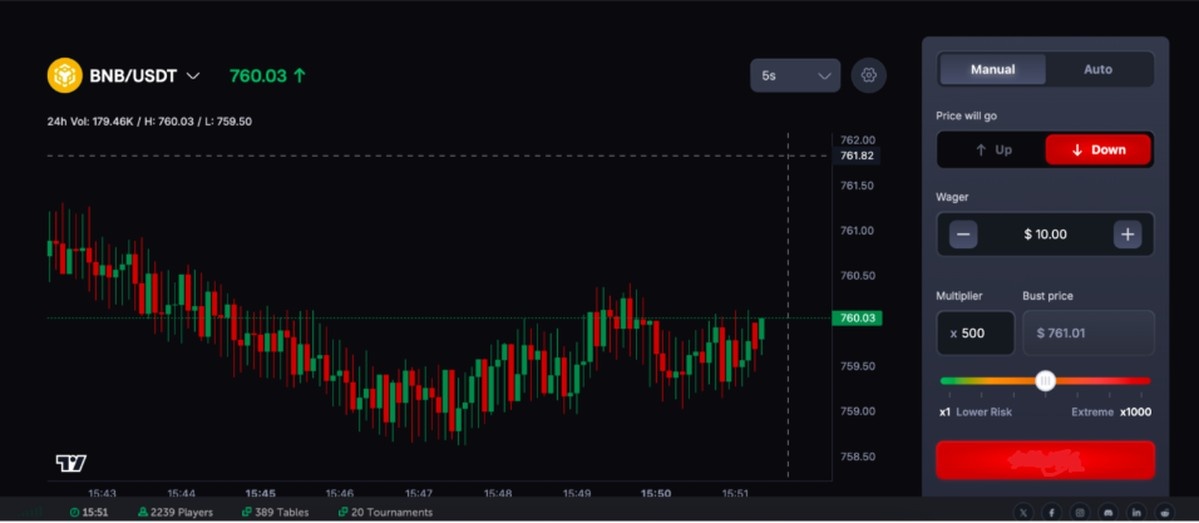
Task: Click the large red place bet button
Action: coord(1045,460)
